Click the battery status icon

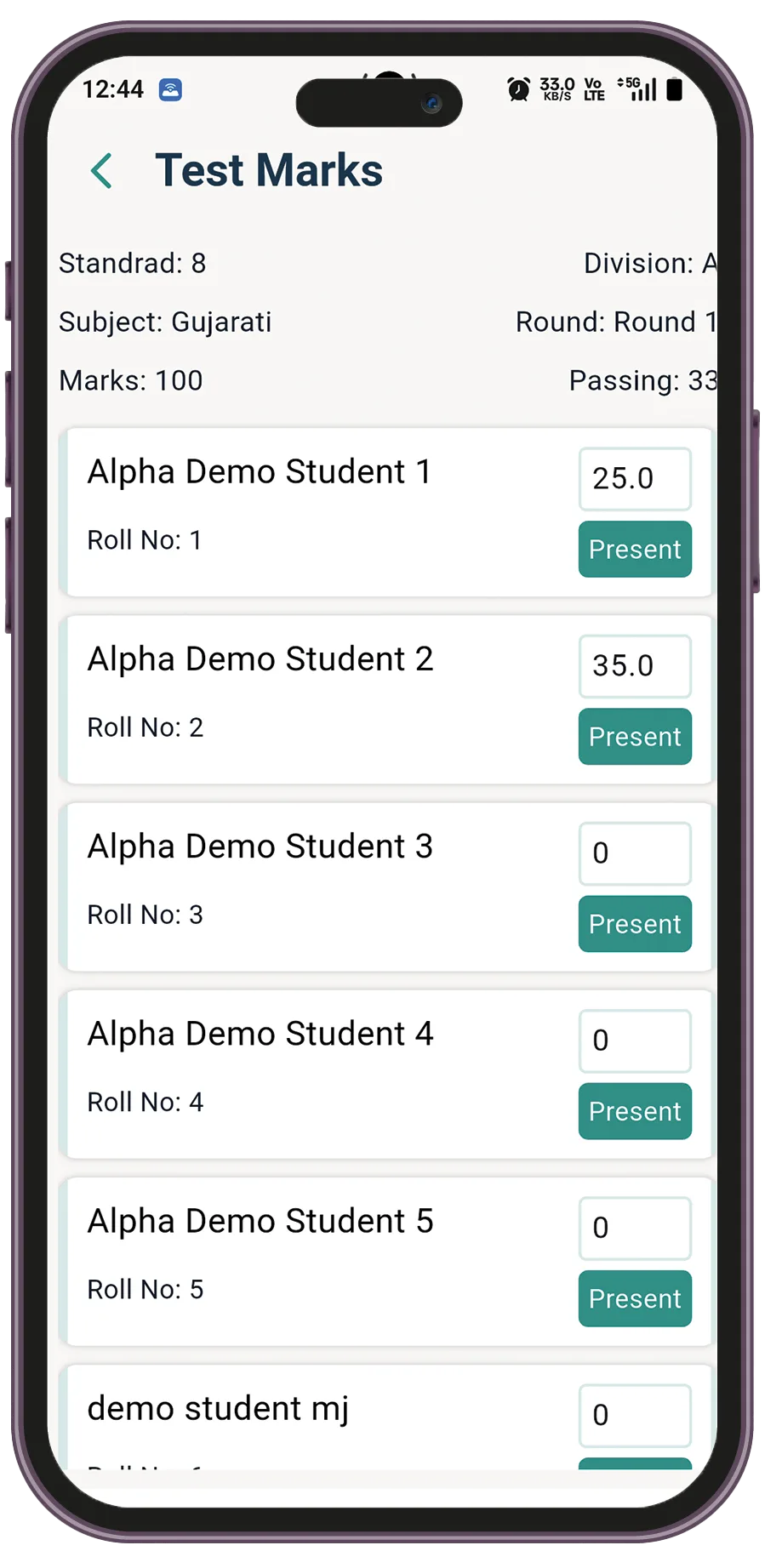(x=674, y=89)
